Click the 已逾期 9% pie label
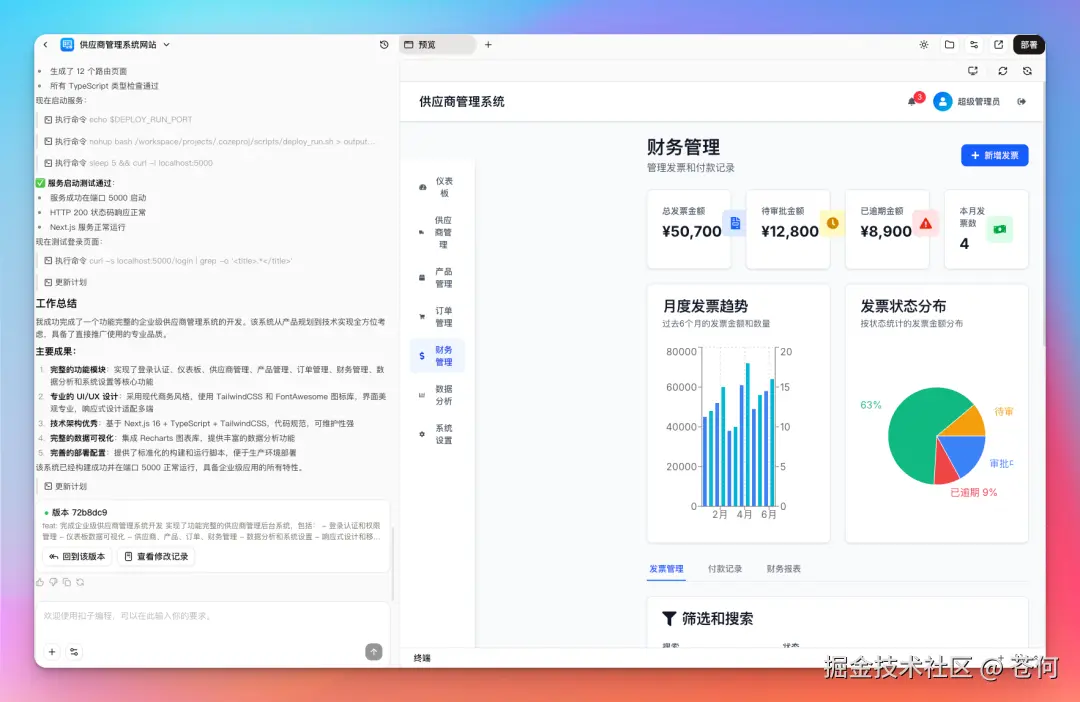The image size is (1080, 702). pos(973,493)
